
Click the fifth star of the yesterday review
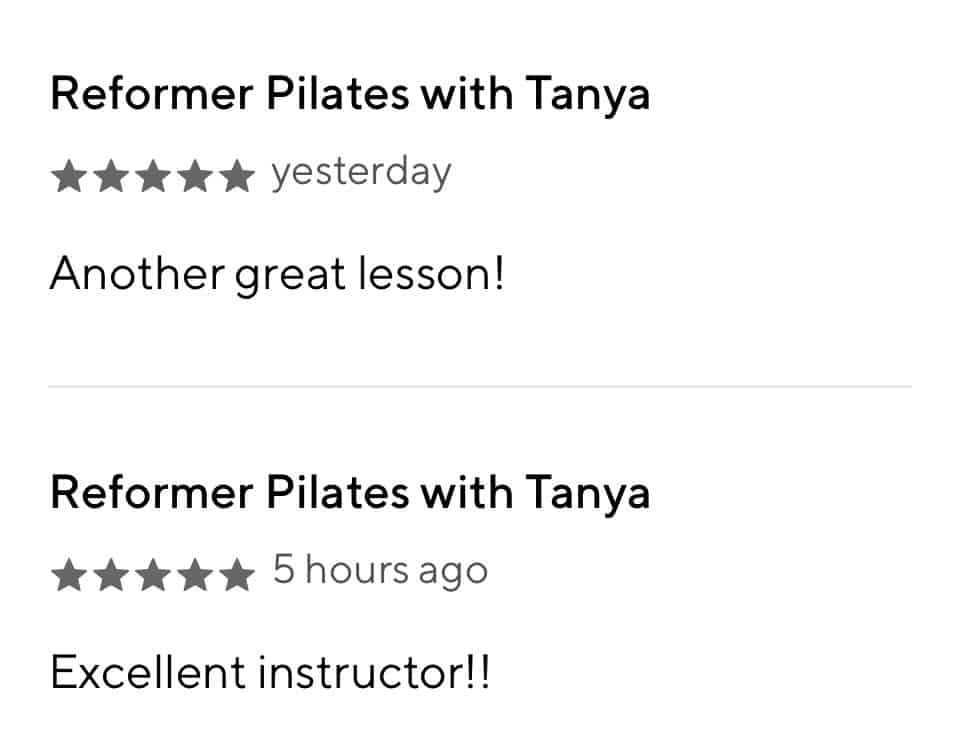point(237,178)
